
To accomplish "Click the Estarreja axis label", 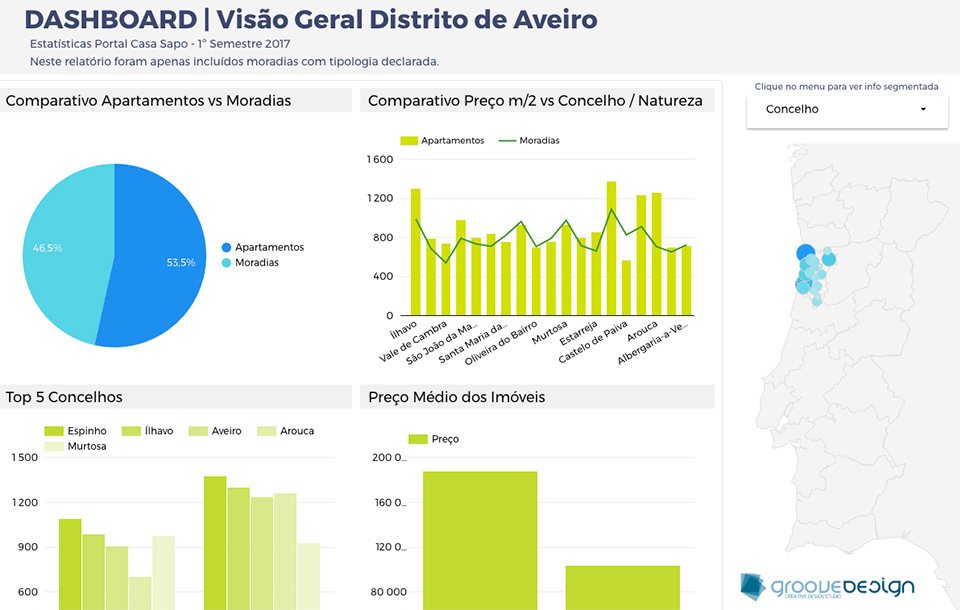I will click(x=579, y=333).
